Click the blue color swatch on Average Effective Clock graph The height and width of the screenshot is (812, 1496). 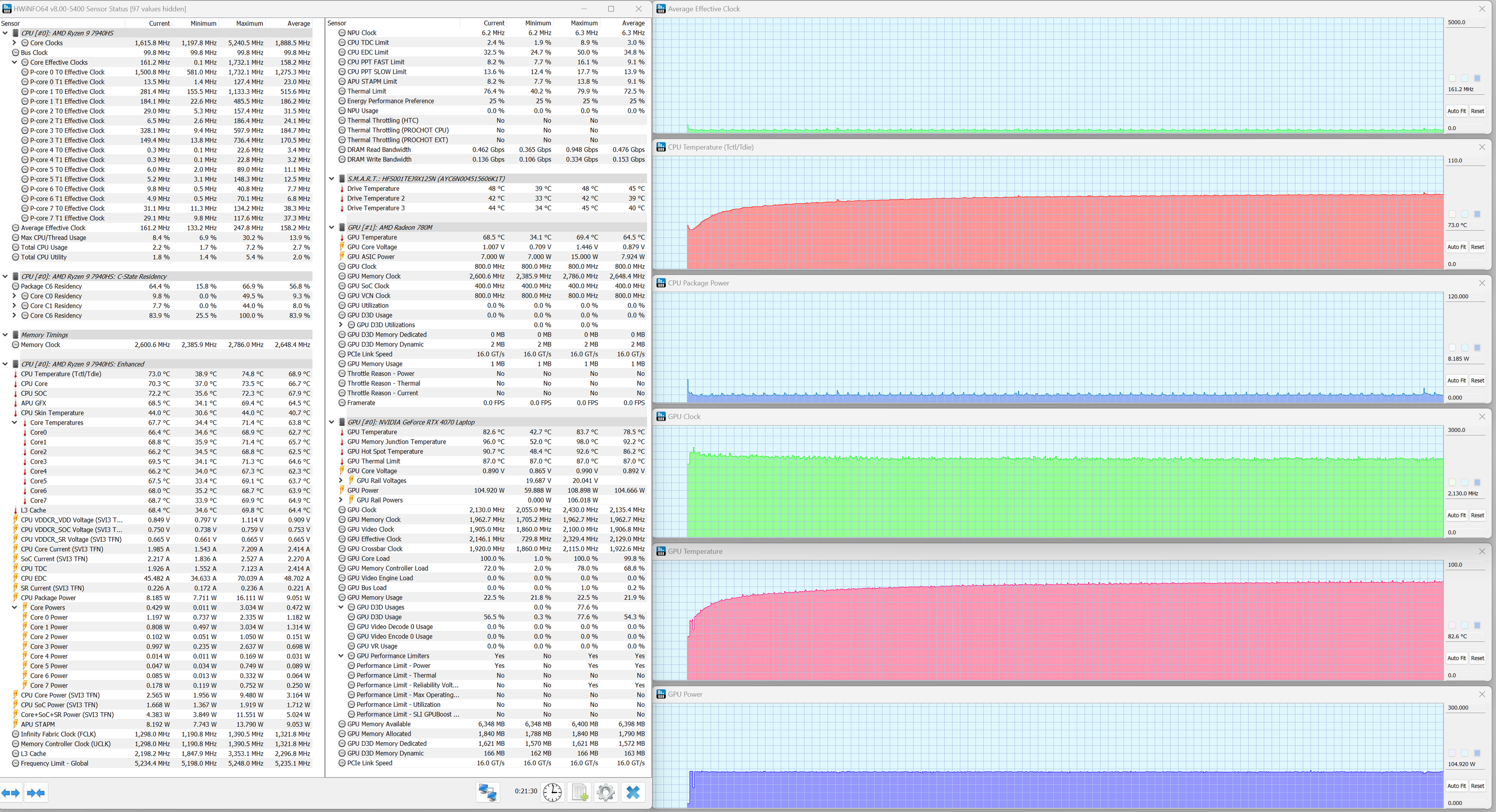pos(1477,78)
